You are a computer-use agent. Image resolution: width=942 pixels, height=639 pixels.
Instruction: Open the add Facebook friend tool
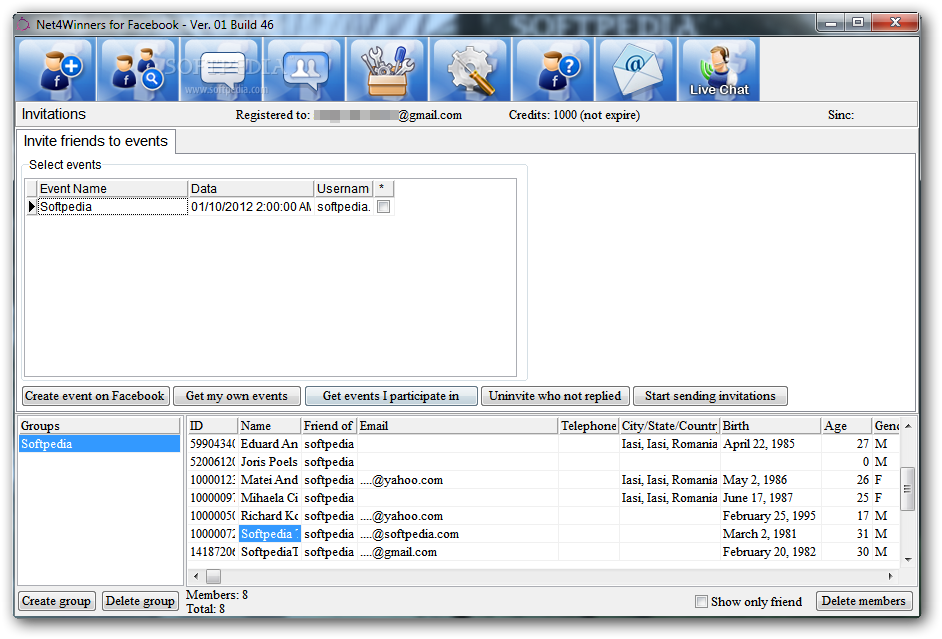56,70
